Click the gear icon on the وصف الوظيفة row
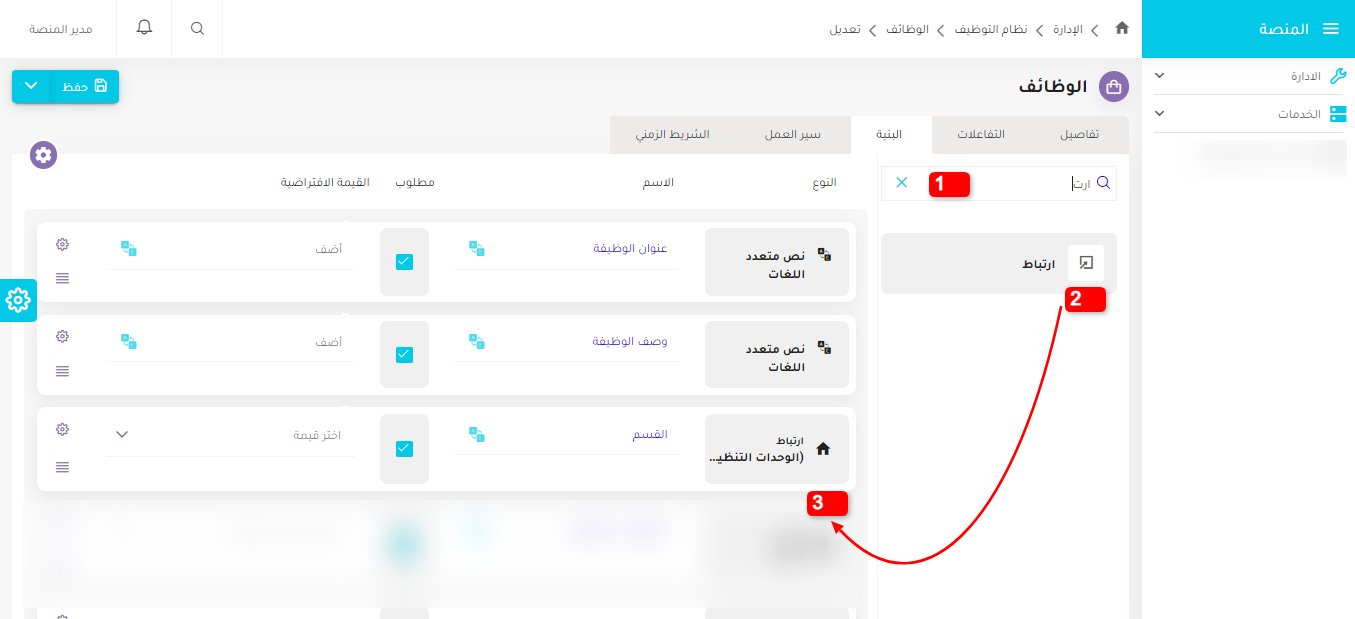The height and width of the screenshot is (619, 1355). (x=62, y=336)
